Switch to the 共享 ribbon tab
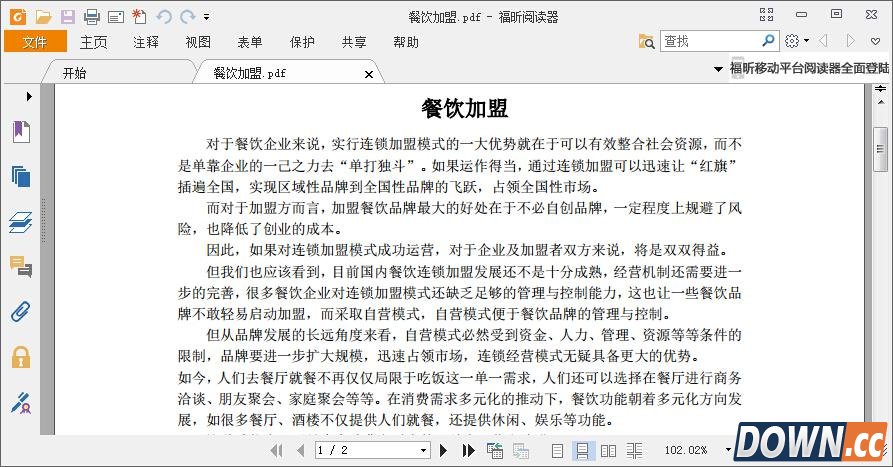The image size is (893, 467). 354,42
